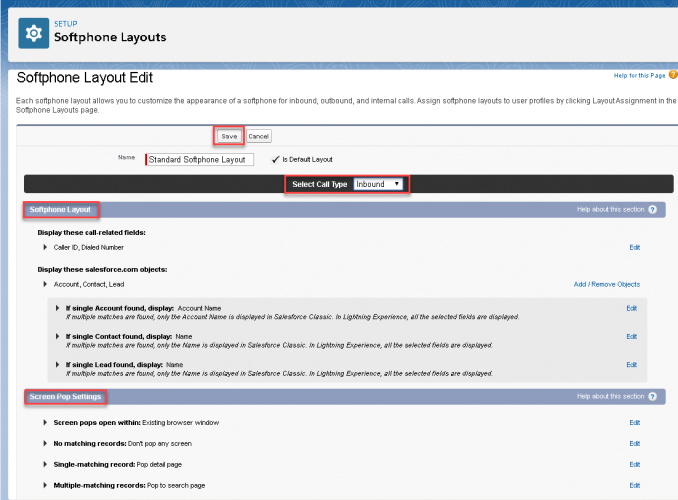This screenshot has height=500, width=678.
Task: Expand the single Account found row
Action: coord(57,308)
